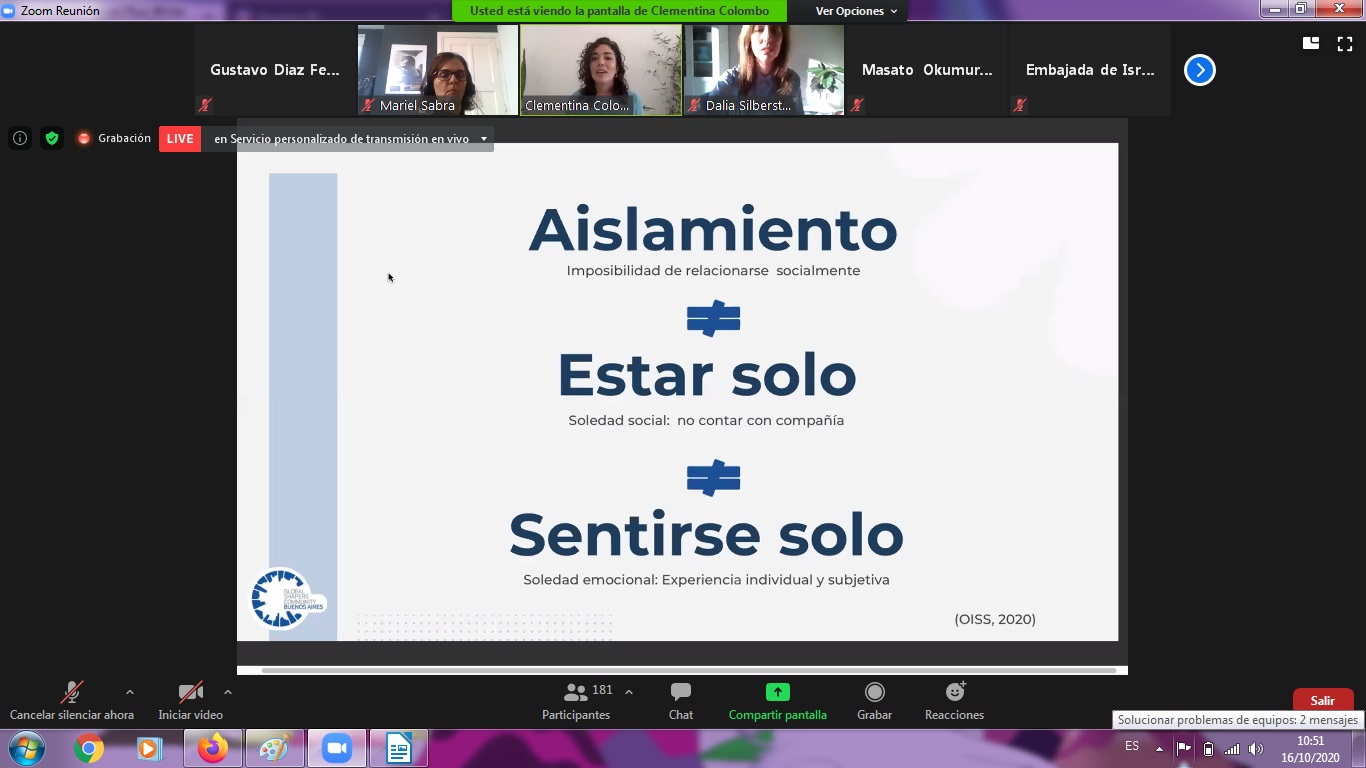Open Firefox from taskbar
Screen dimensions: 1366x768
pyautogui.click(x=212, y=748)
